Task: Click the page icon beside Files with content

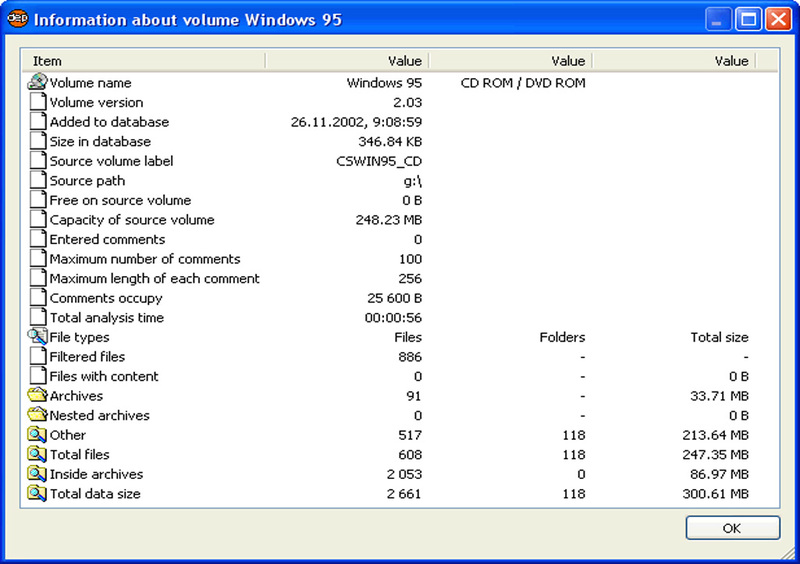Action: click(37, 376)
